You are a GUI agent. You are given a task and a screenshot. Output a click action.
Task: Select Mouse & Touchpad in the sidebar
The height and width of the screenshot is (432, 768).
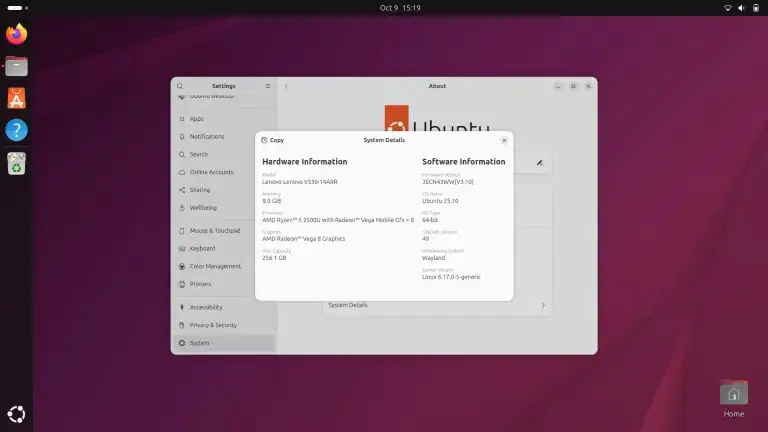tap(217, 230)
